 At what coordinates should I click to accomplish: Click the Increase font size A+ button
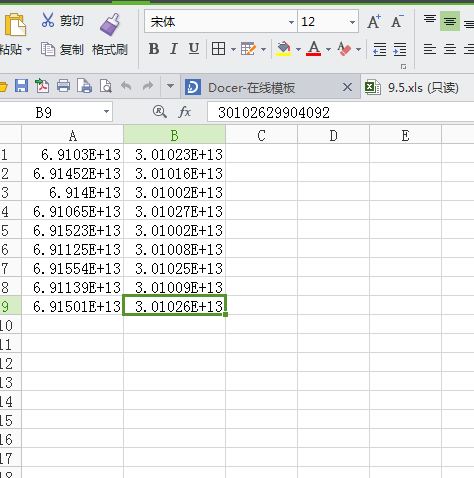point(374,22)
